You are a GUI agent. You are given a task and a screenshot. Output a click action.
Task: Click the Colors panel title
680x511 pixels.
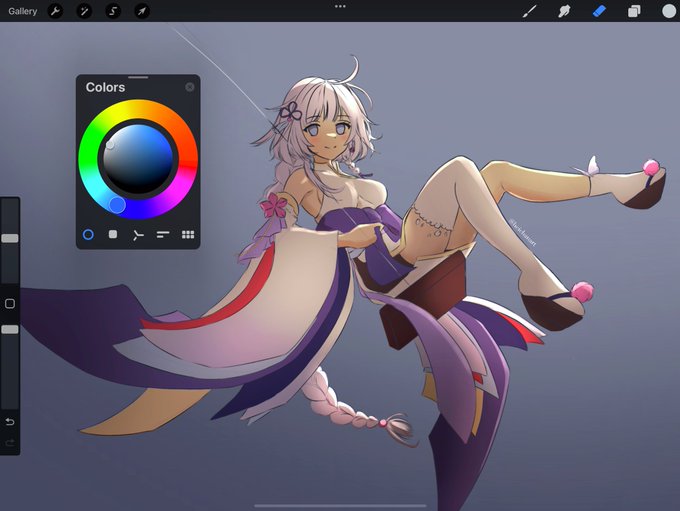(105, 87)
